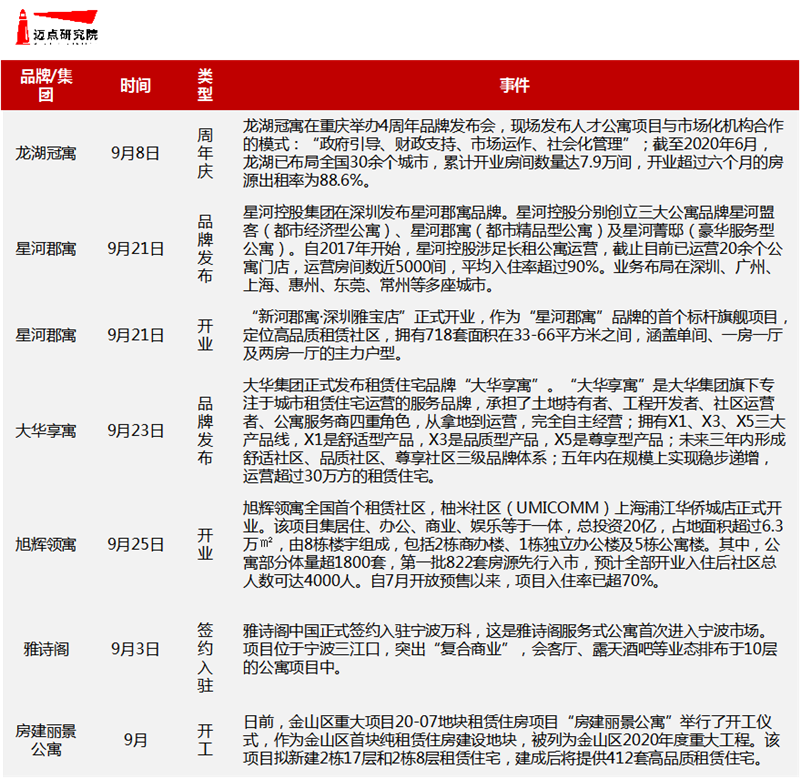Select the 龙湖冠寓 brand cell
The height and width of the screenshot is (778, 800).
(x=45, y=153)
